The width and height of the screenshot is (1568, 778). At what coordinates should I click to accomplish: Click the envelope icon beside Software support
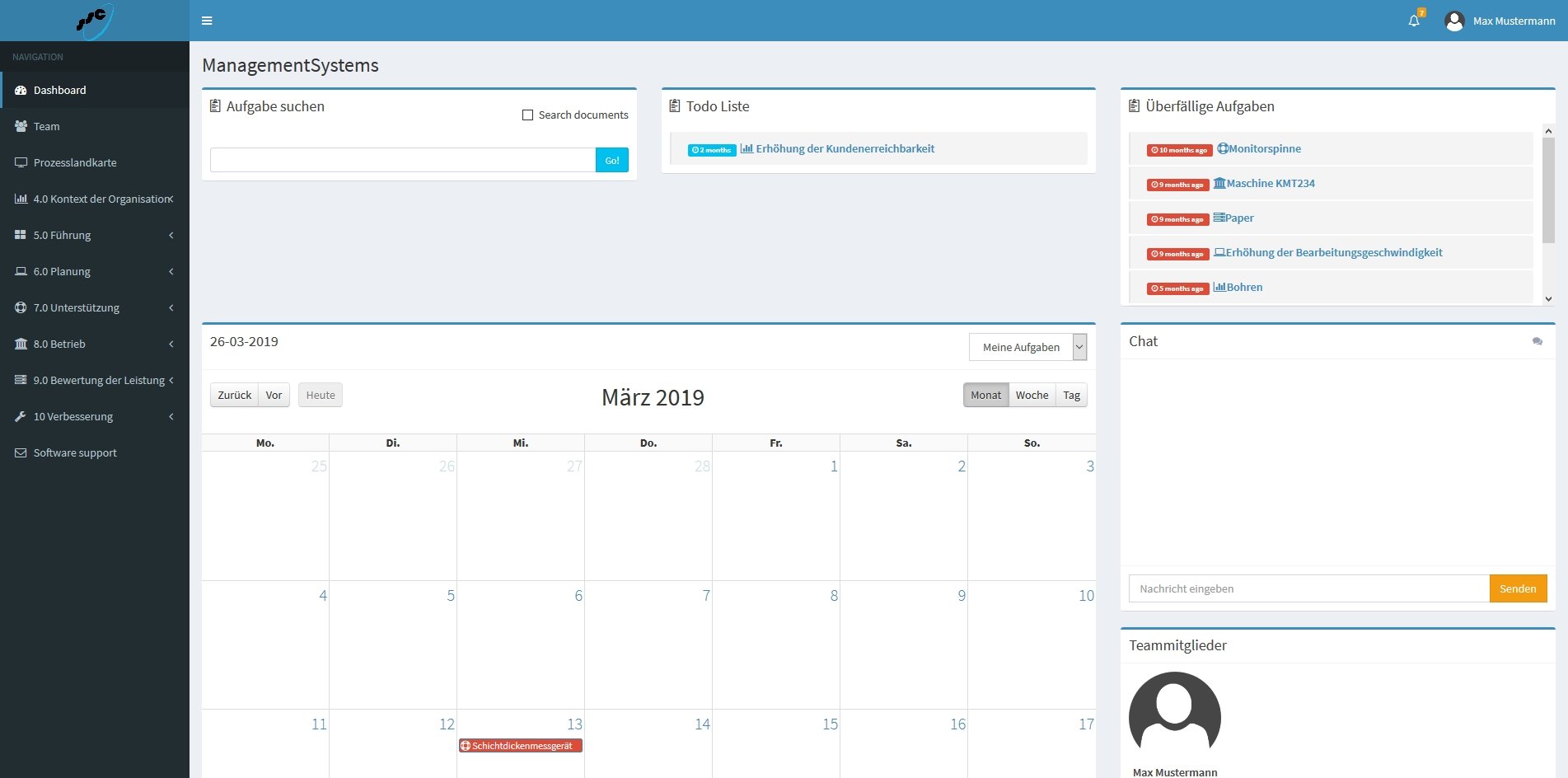21,452
